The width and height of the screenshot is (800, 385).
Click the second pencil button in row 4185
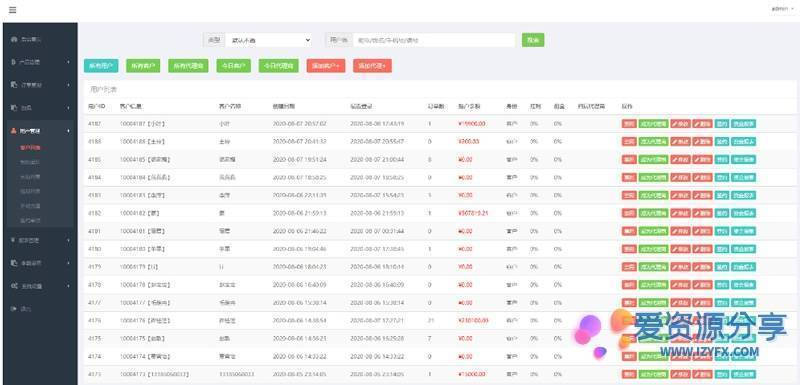point(702,160)
